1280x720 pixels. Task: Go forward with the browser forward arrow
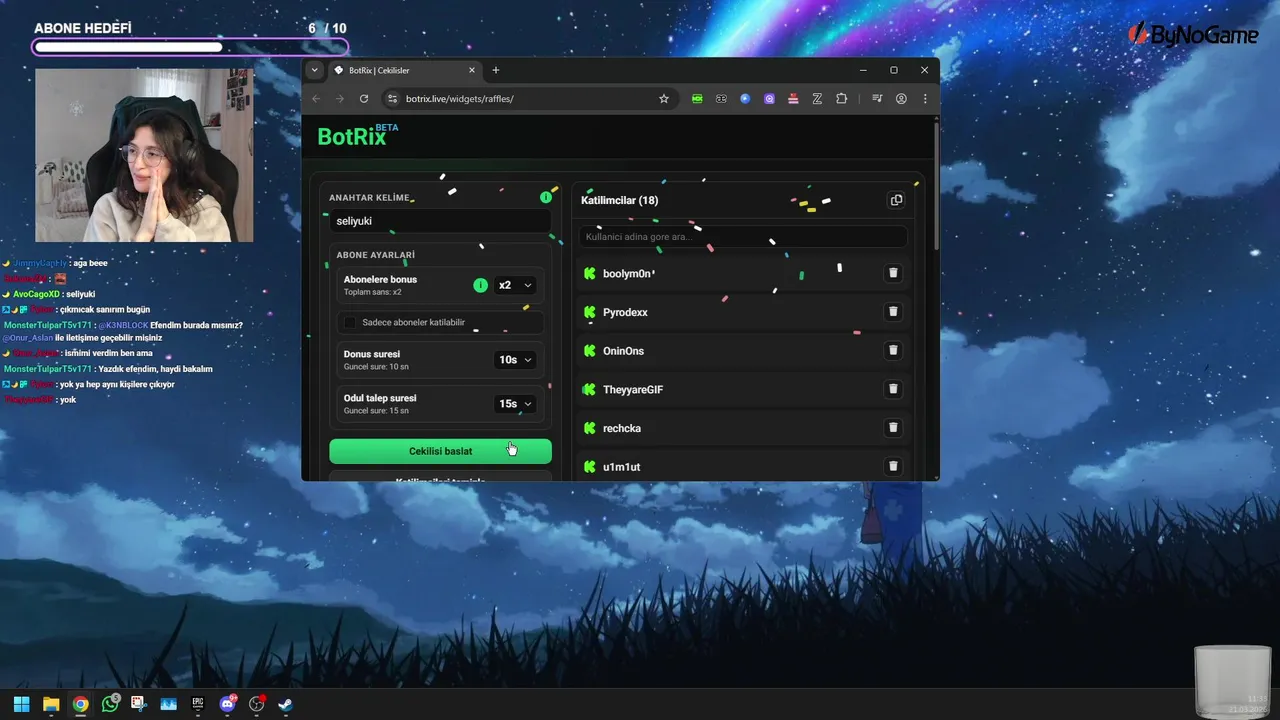click(x=339, y=99)
